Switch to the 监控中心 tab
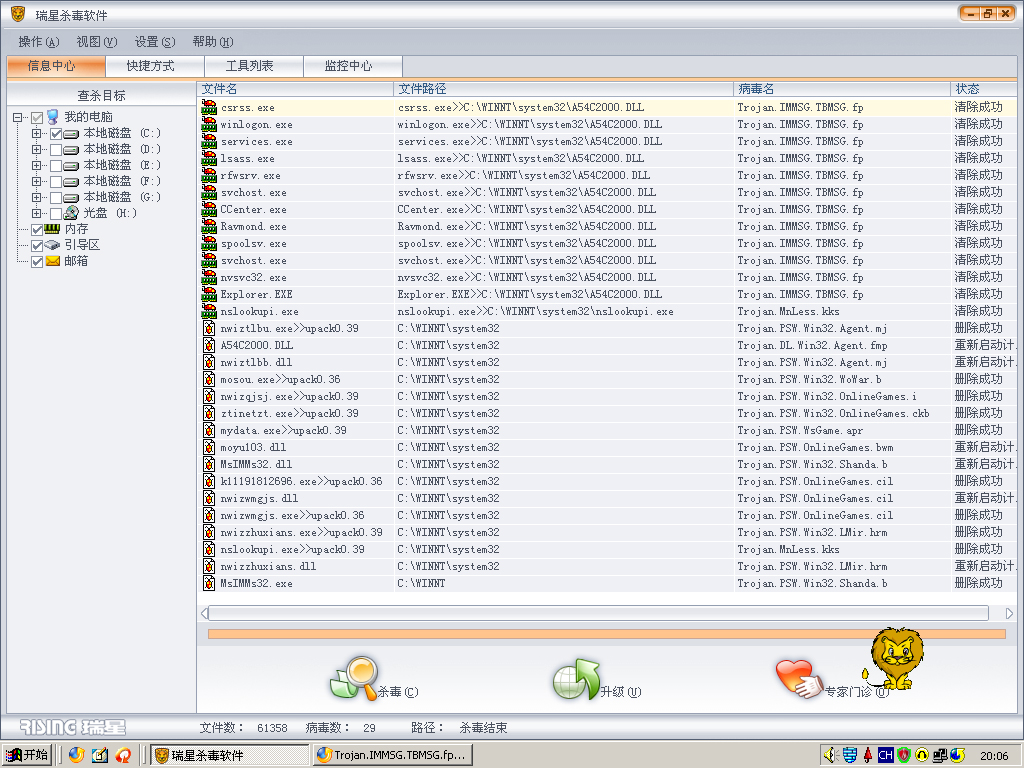This screenshot has height=768, width=1024. click(x=353, y=66)
